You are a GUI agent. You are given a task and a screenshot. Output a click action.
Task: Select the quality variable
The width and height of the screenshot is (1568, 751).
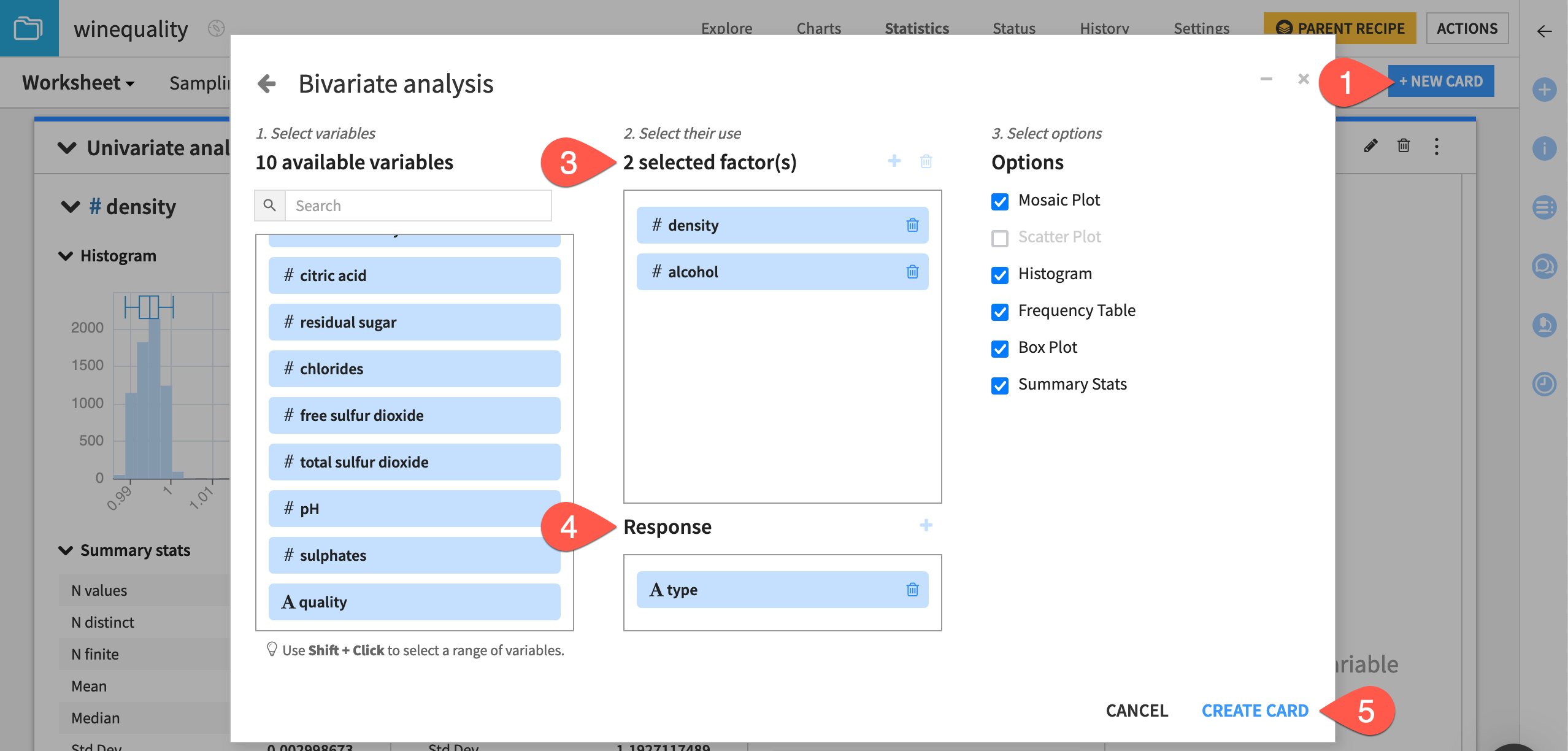tap(414, 602)
